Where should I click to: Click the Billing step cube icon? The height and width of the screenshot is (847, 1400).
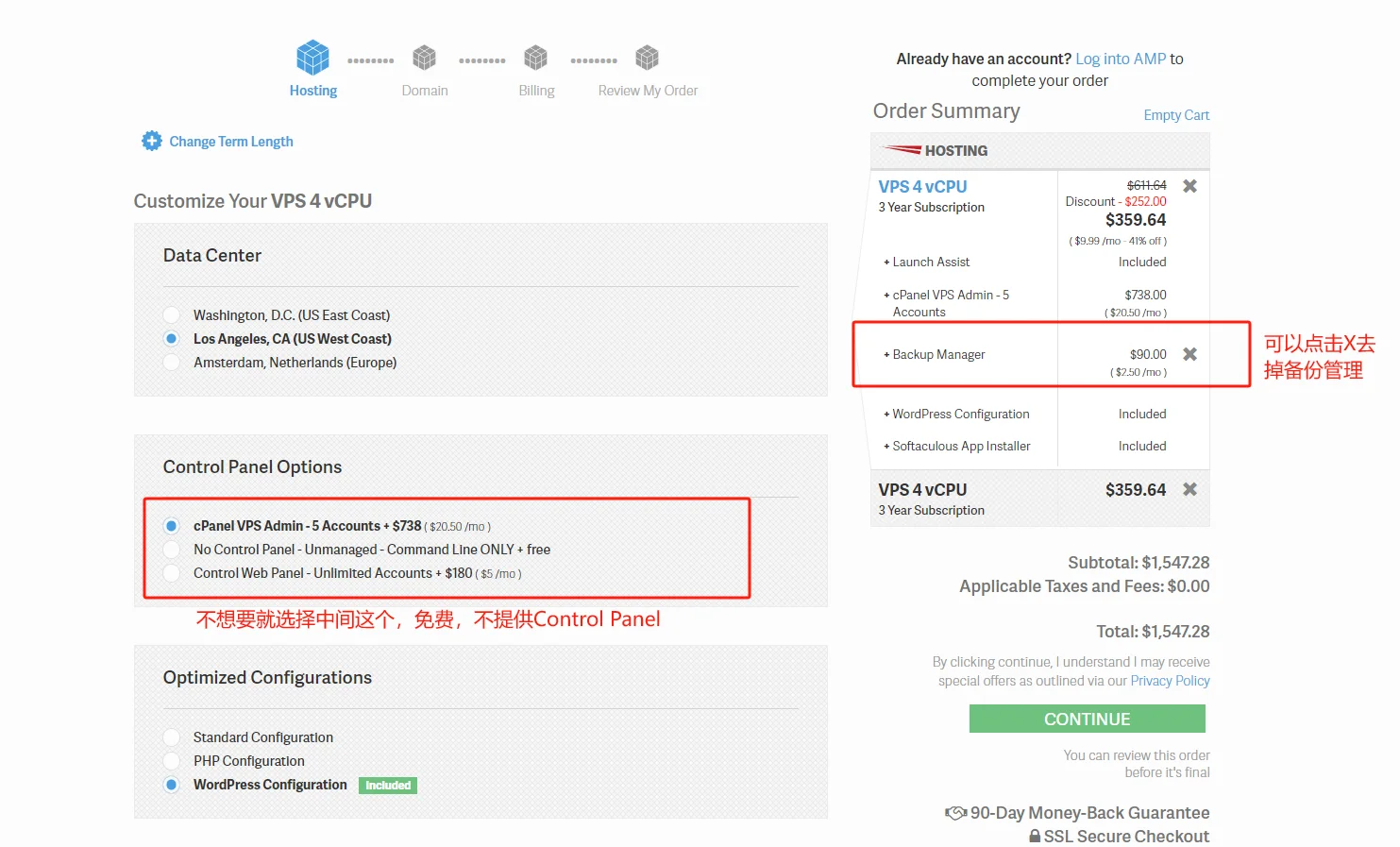coord(536,58)
